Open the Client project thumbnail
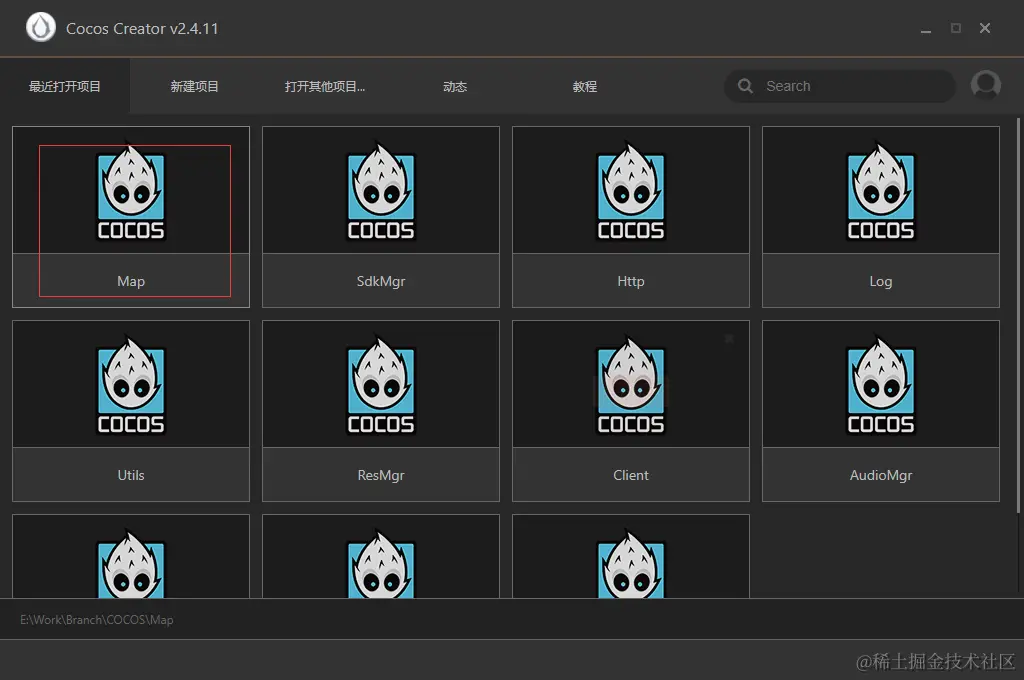This screenshot has width=1024, height=680. pyautogui.click(x=631, y=384)
